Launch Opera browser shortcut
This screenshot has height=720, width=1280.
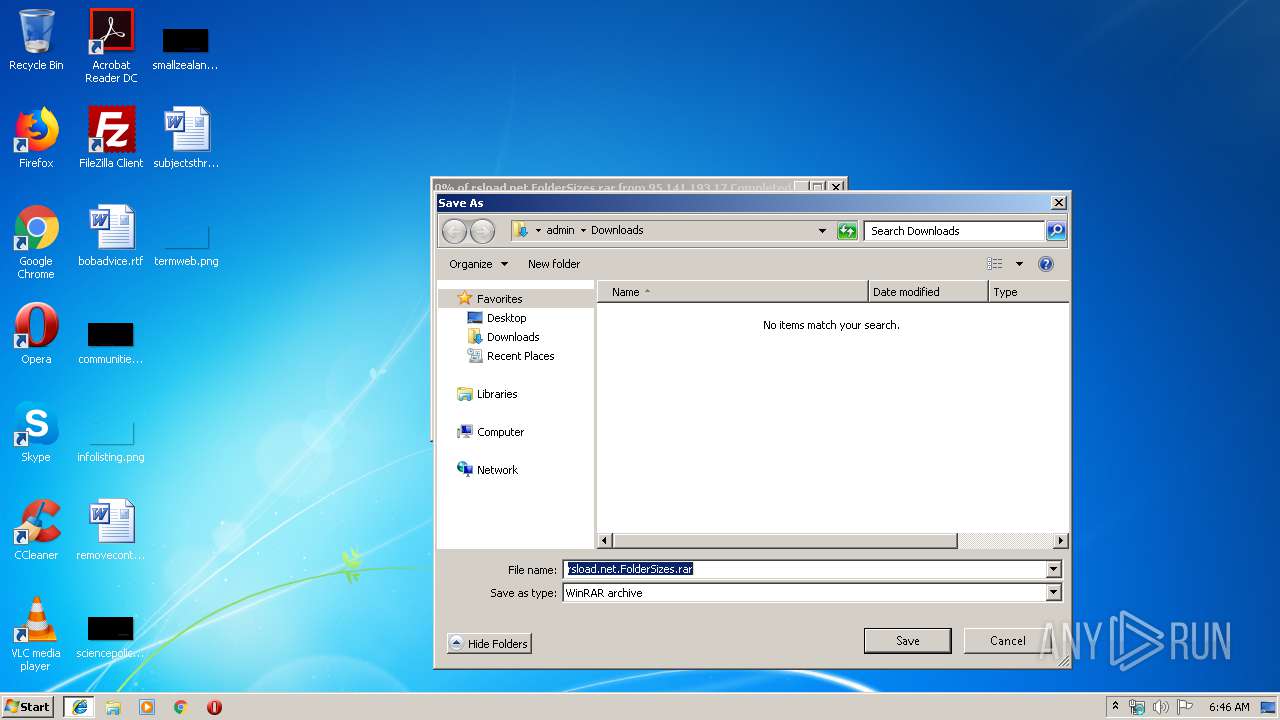(x=36, y=334)
